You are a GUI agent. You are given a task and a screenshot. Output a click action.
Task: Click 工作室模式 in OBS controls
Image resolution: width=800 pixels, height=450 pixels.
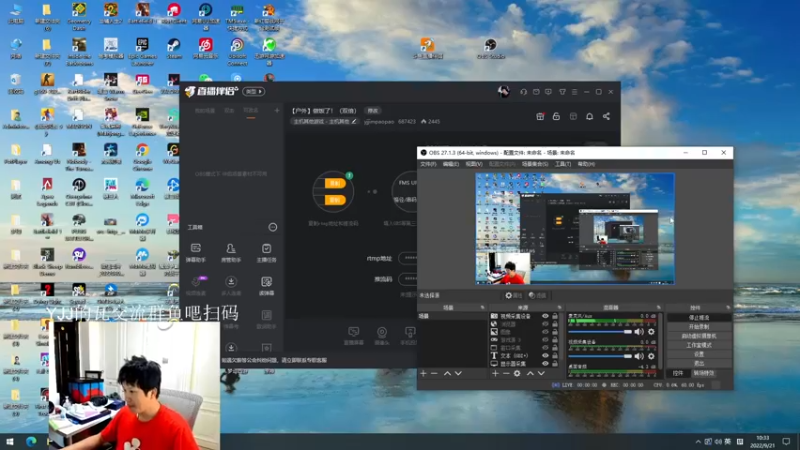[x=698, y=345]
